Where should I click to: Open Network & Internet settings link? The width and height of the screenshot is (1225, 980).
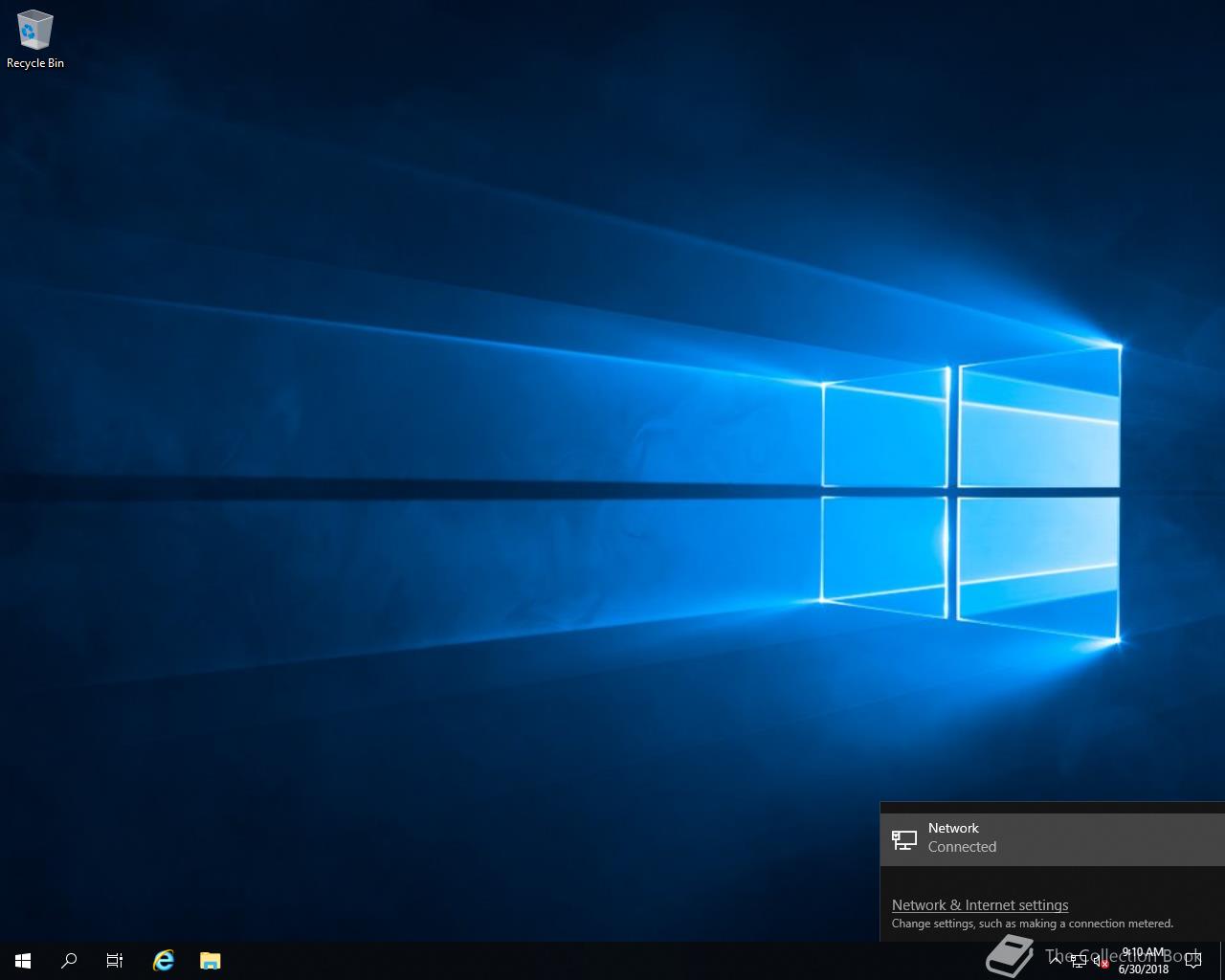pyautogui.click(x=980, y=905)
